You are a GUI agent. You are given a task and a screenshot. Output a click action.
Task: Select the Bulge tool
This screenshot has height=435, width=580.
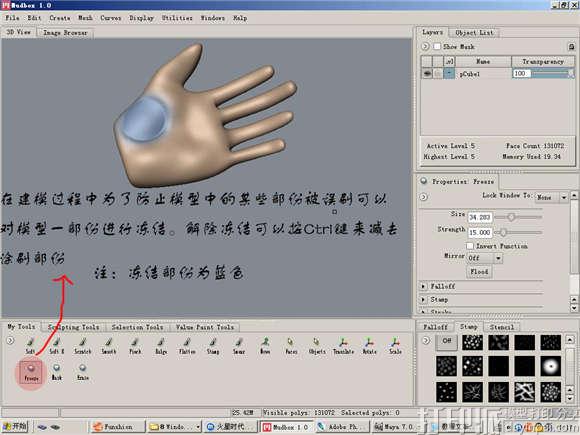[x=161, y=345]
